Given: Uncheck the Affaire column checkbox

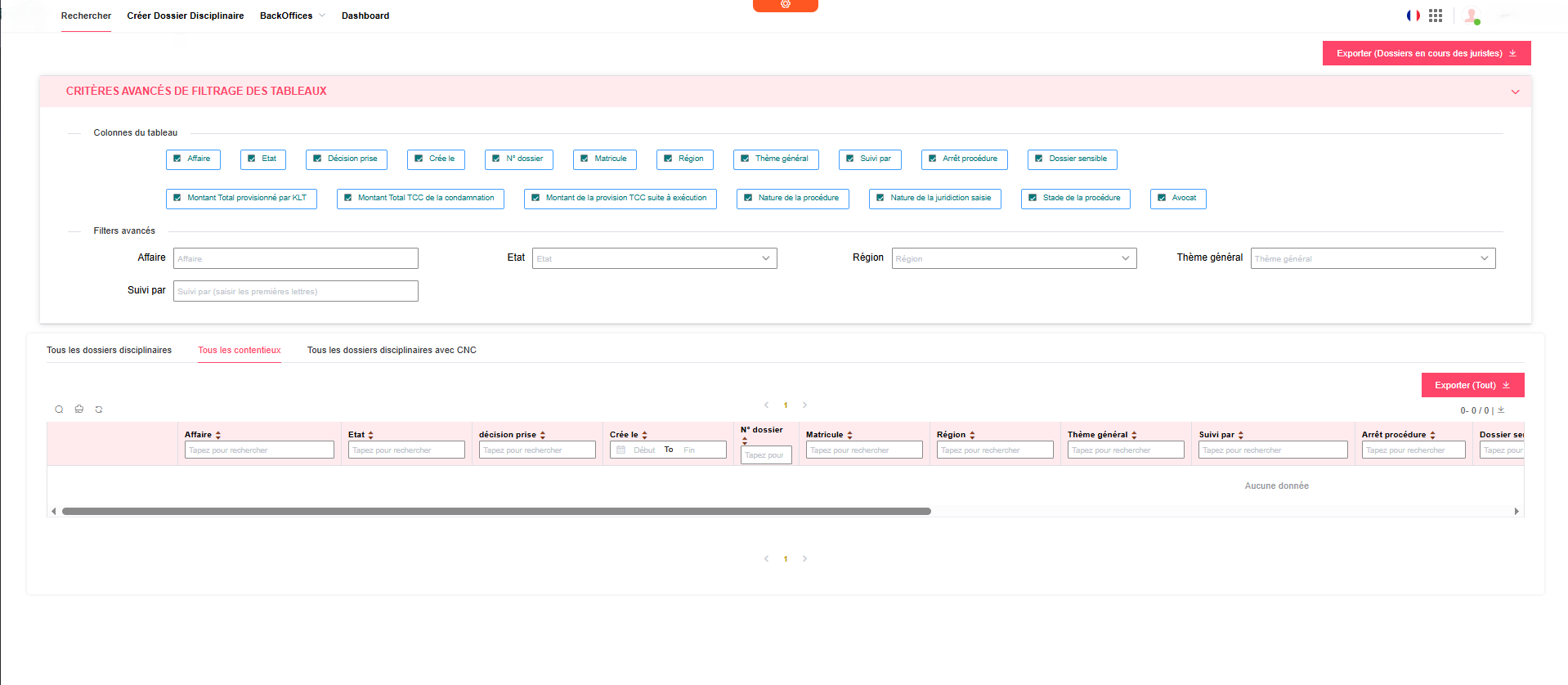Looking at the screenshot, I should [177, 159].
